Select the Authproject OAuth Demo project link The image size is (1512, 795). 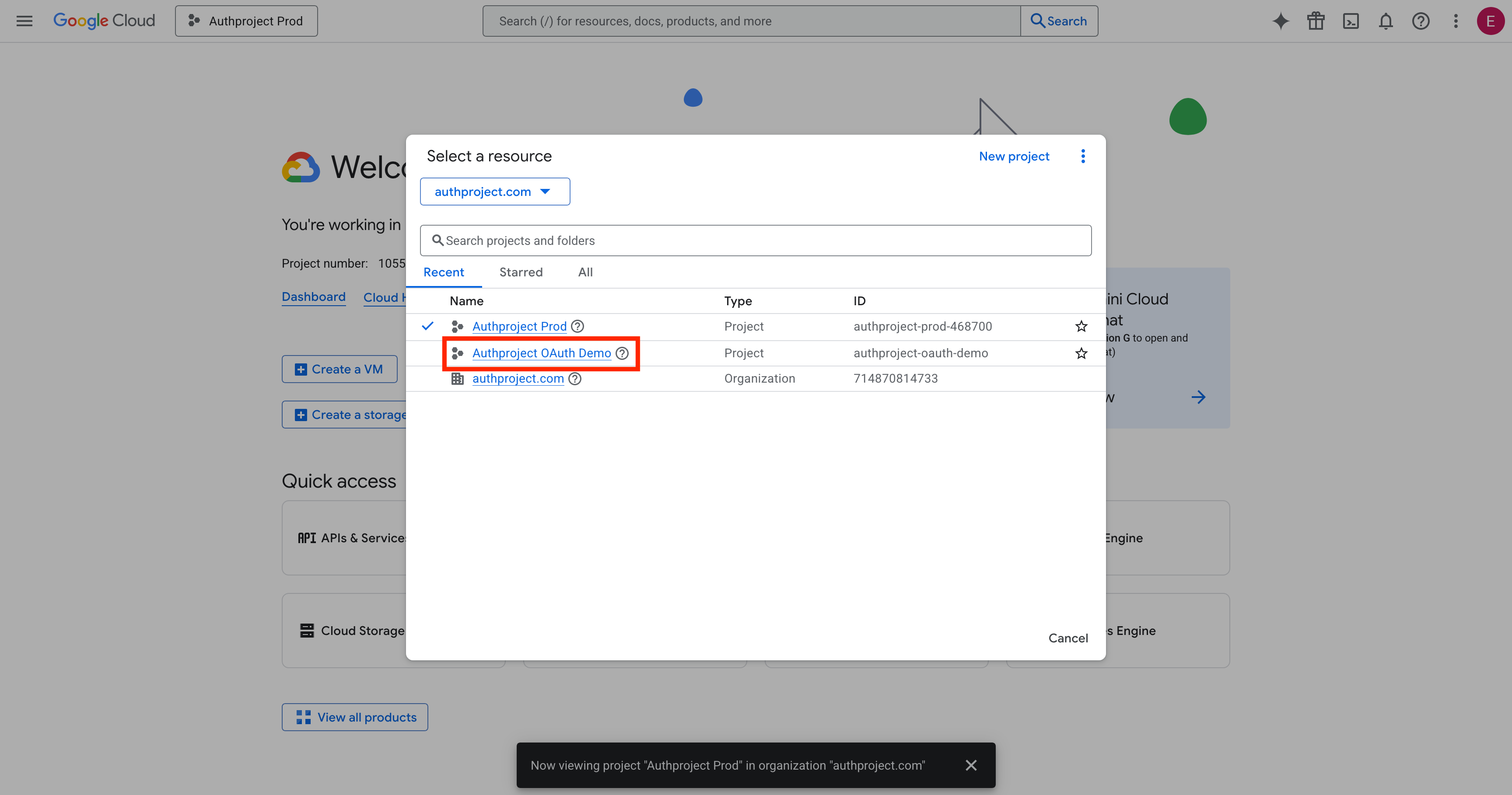541,353
